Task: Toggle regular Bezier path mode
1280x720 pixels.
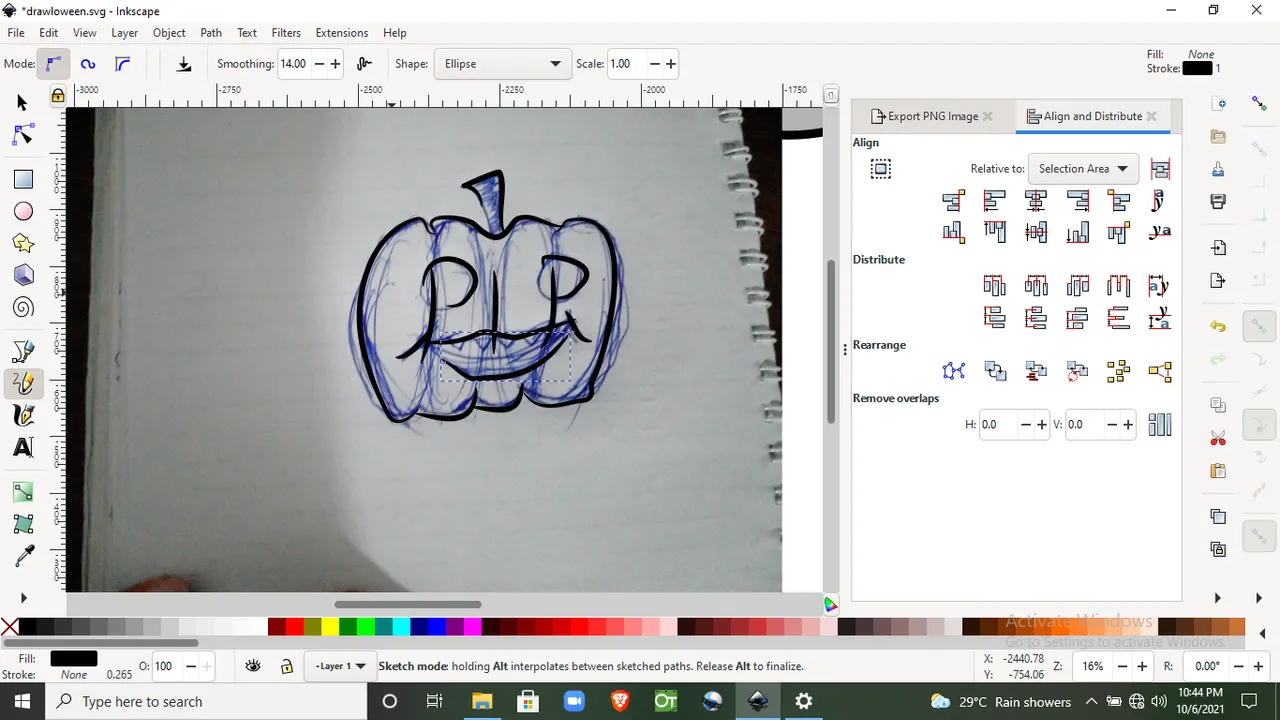Action: (53, 64)
